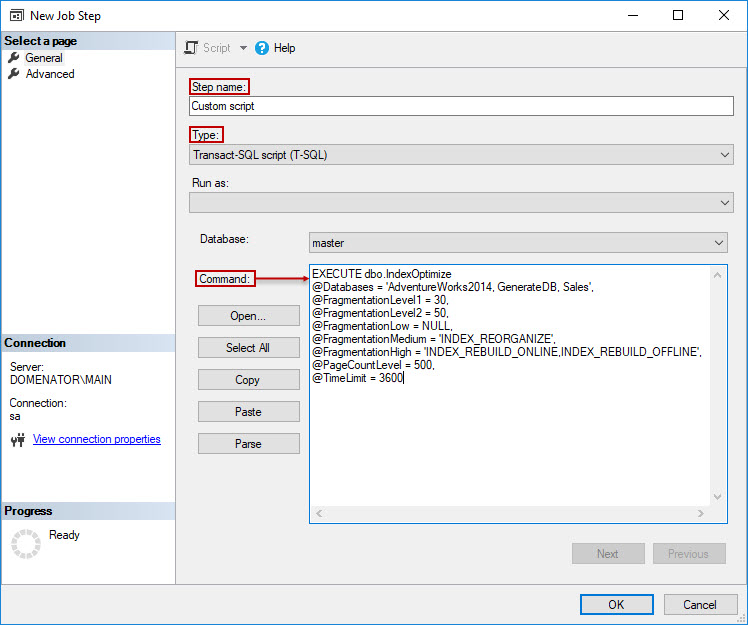Screen dimensions: 748x625
Task: Click the '@TimeLimit = 3600' line
Action: [x=358, y=378]
